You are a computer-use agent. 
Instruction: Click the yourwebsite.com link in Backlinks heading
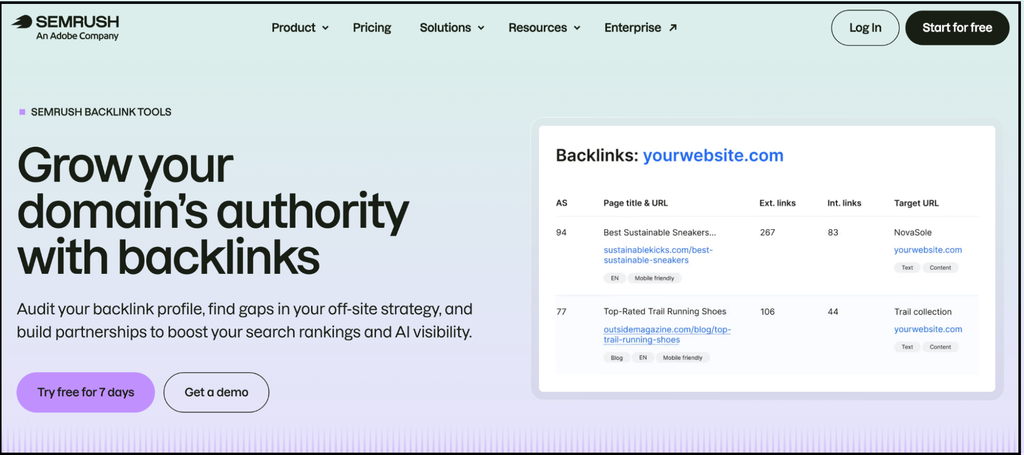[x=713, y=155]
